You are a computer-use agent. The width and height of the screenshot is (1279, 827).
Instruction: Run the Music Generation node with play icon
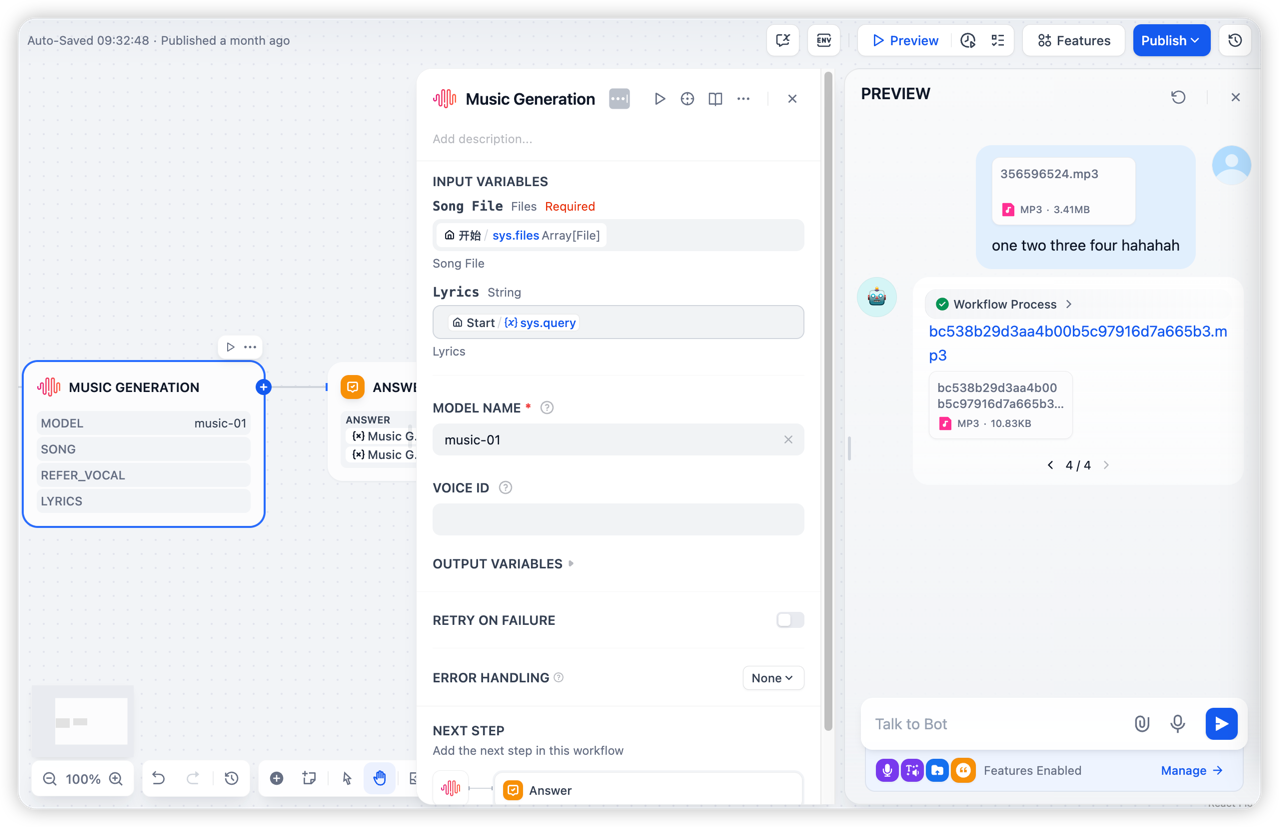coord(659,99)
